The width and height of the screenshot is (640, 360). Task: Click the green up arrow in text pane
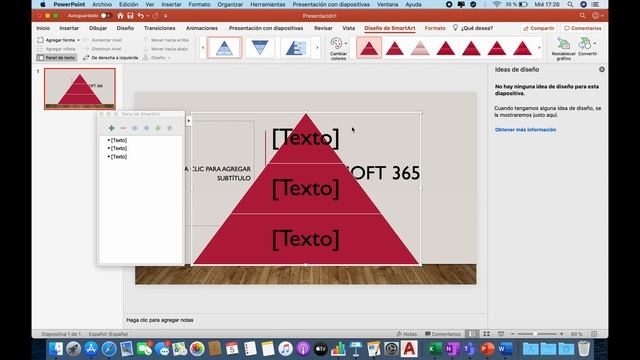(158, 128)
